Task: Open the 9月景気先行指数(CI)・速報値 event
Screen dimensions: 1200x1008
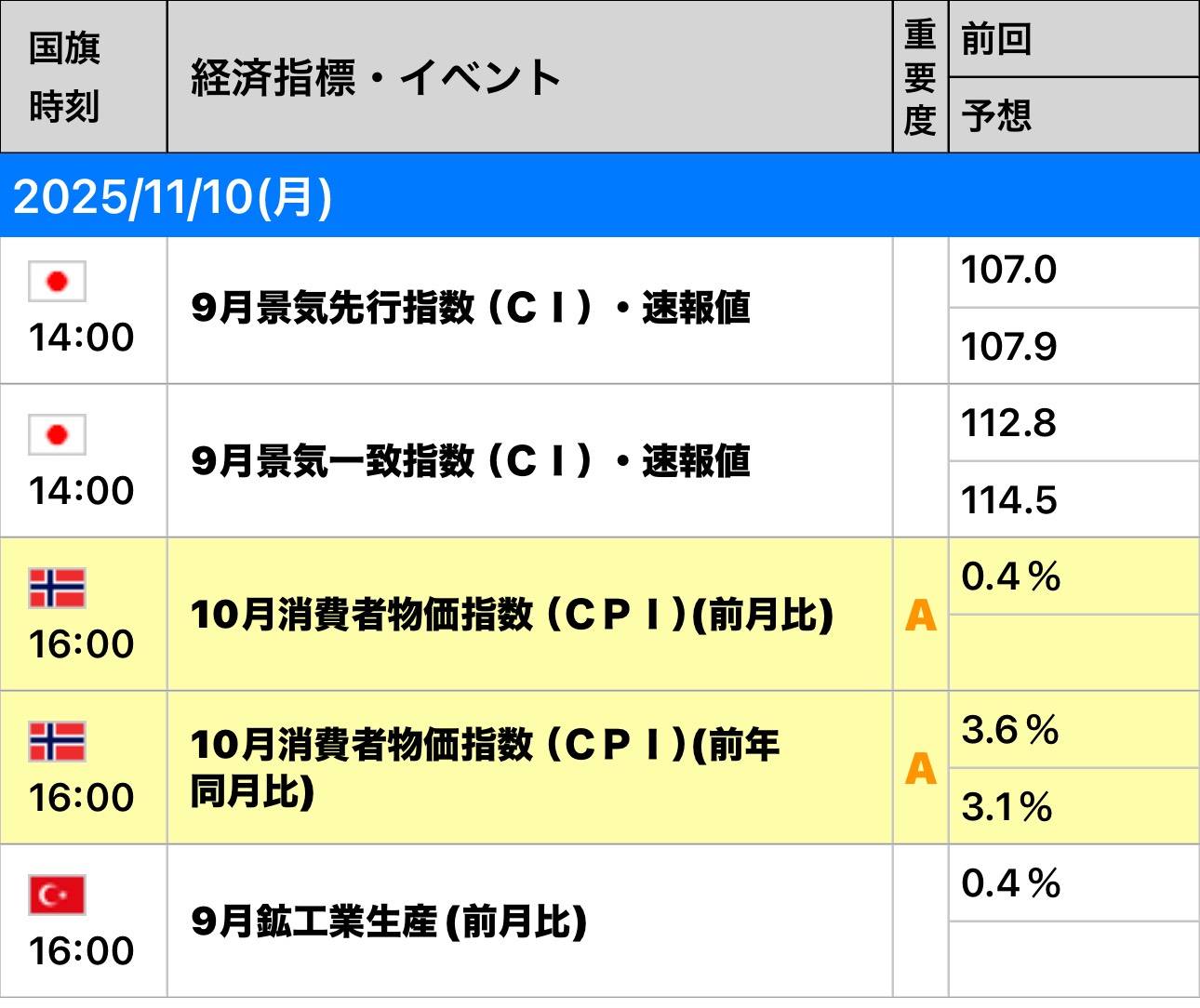Action: 470,308
